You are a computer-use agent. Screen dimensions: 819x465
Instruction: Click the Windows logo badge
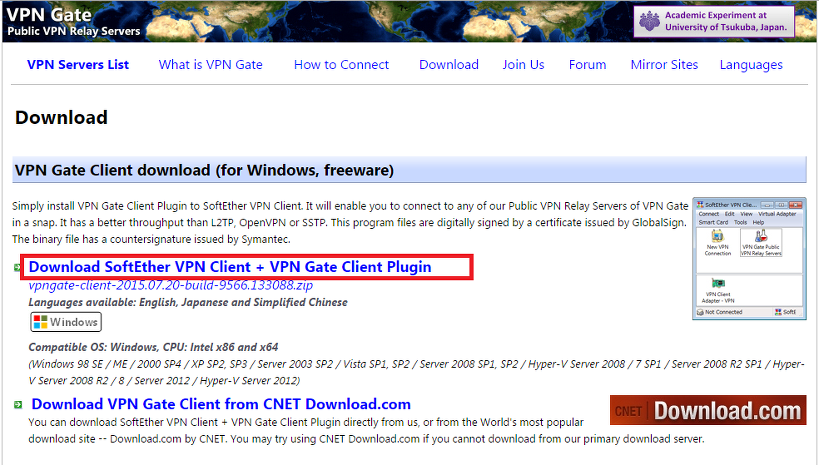(x=65, y=322)
